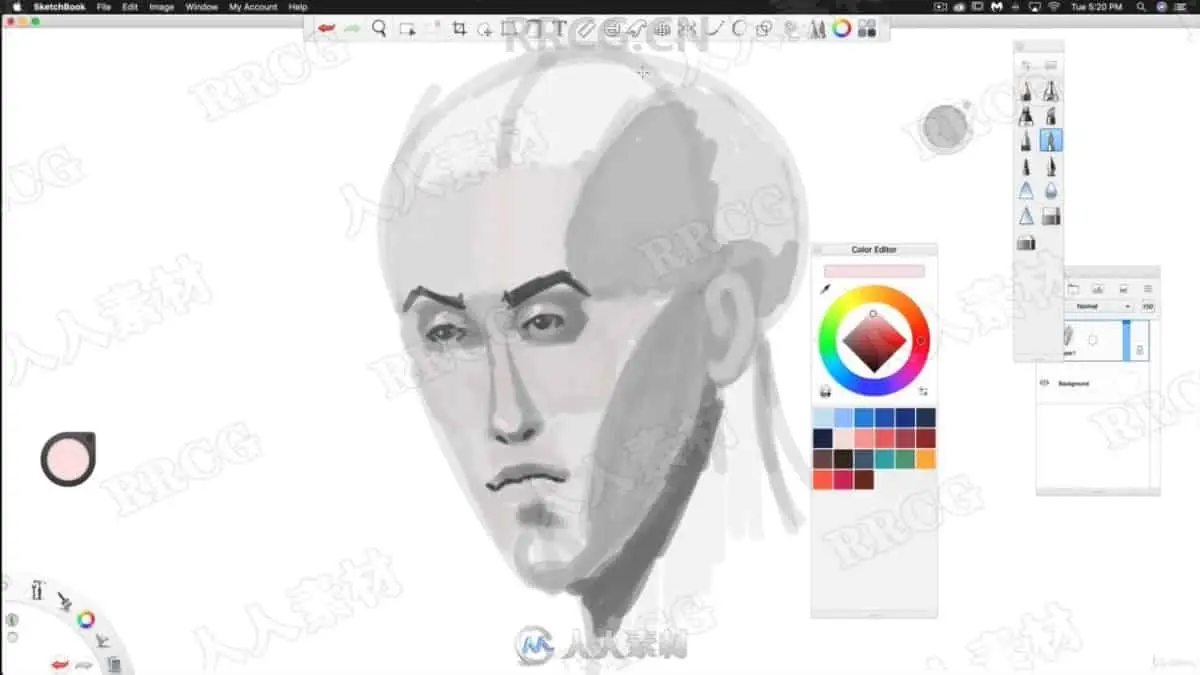Select the Text tool in top toolbar
This screenshot has width=1200, height=675.
559,29
